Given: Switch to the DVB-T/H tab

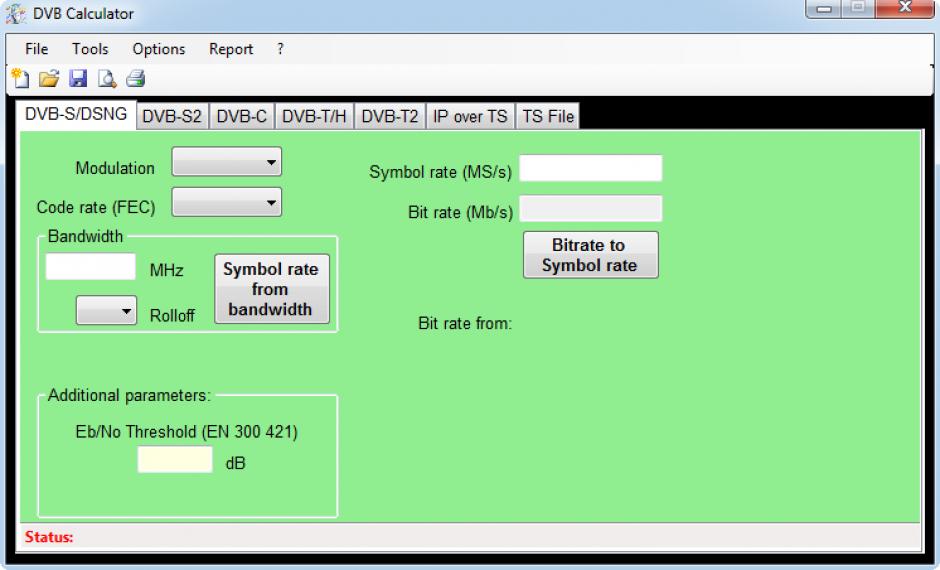Looking at the screenshot, I should [x=314, y=116].
